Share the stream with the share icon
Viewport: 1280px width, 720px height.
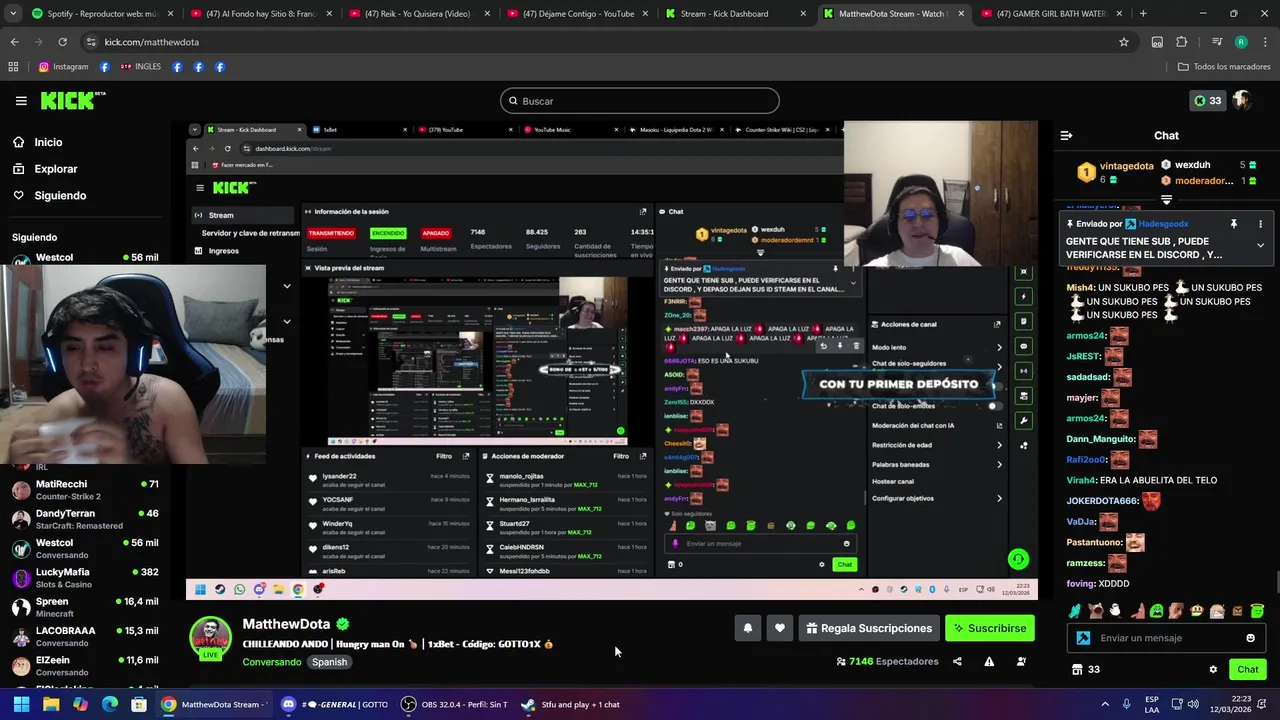[x=957, y=661]
